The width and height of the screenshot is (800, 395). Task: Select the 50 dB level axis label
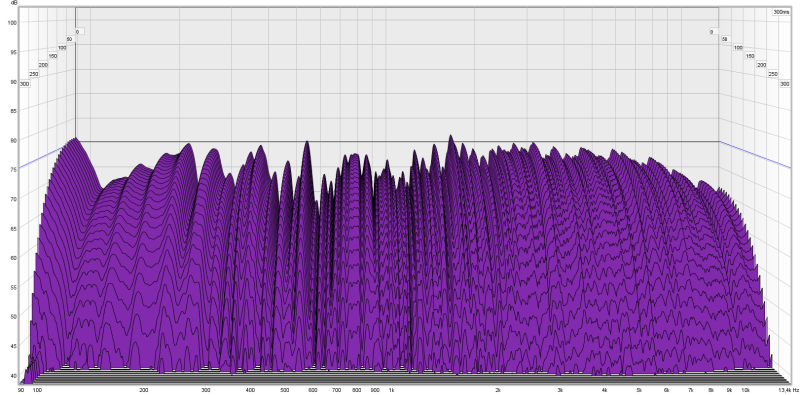pos(14,316)
